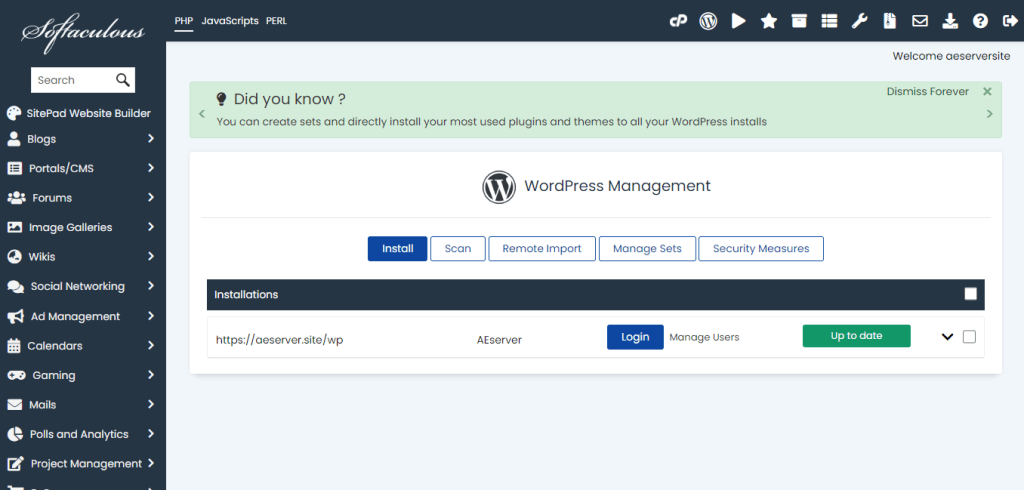Close the Did you know tip banner
The height and width of the screenshot is (490, 1024).
tap(987, 91)
